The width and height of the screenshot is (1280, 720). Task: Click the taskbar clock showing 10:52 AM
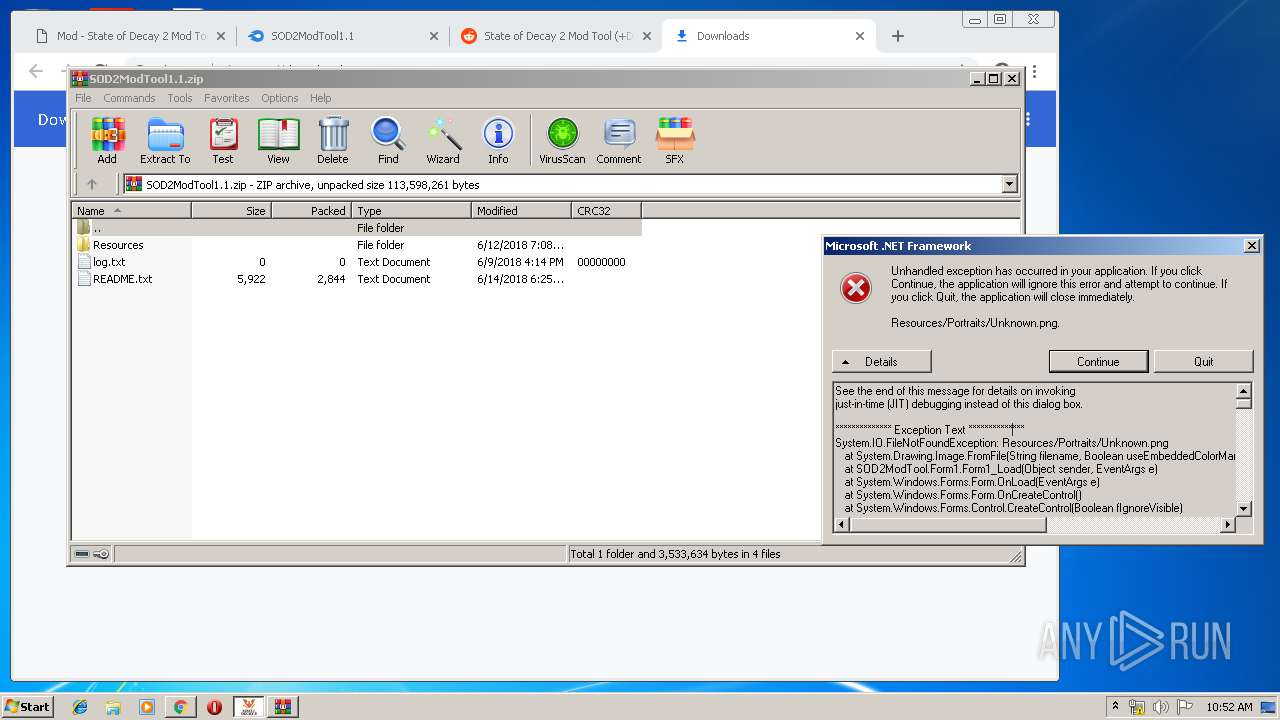pyautogui.click(x=1229, y=707)
